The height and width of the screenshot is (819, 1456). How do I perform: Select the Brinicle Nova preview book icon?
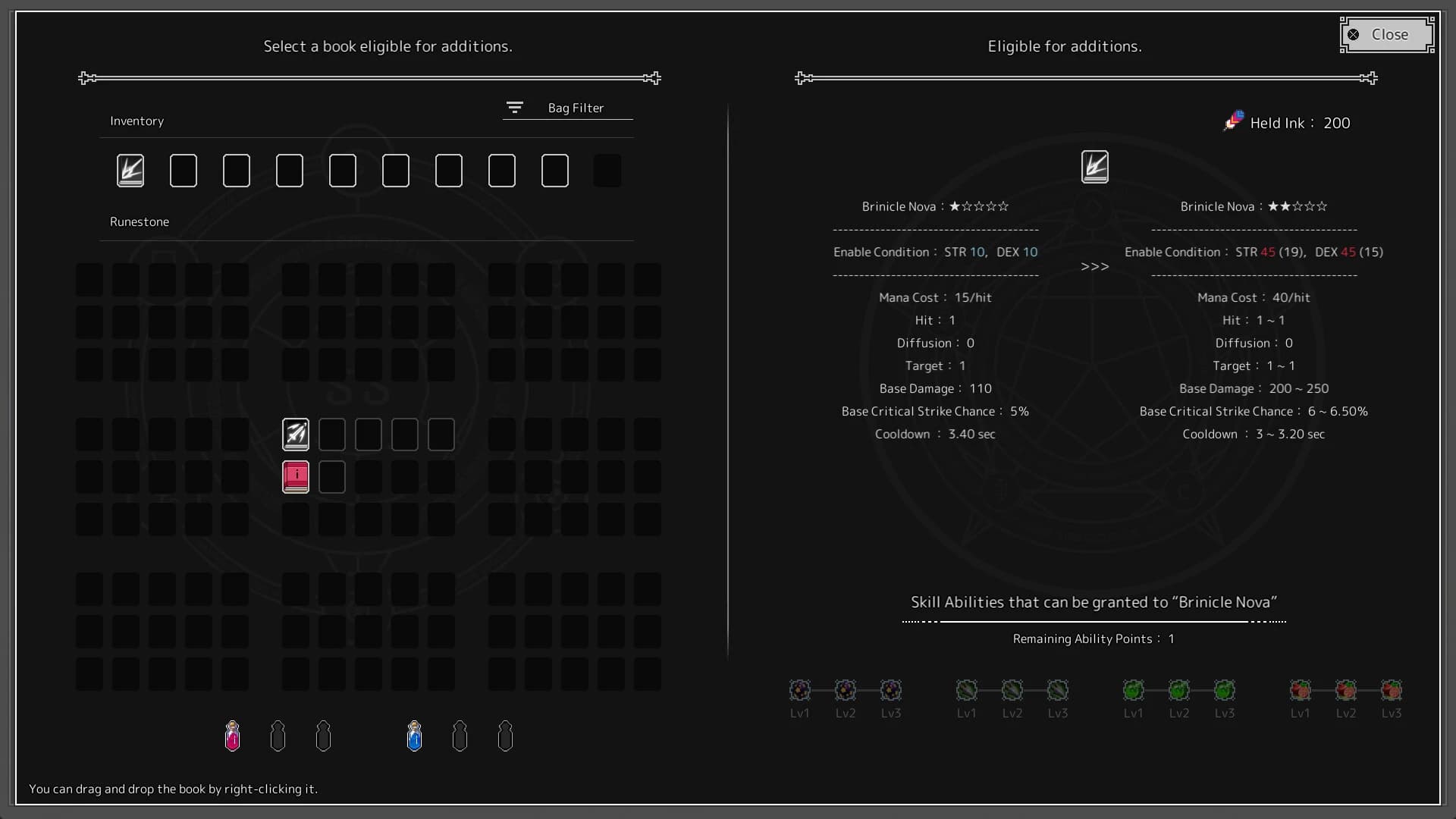(1095, 166)
